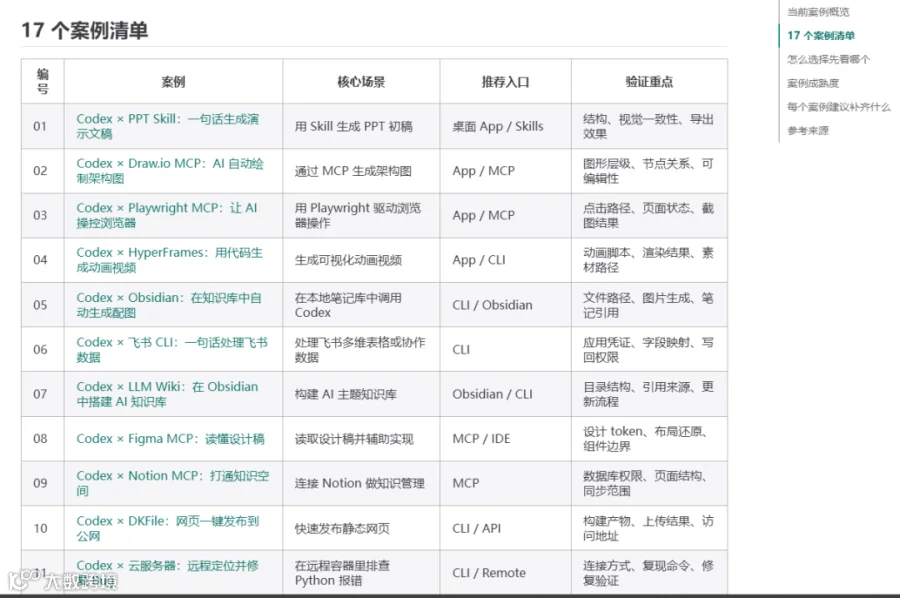
Task: Open the Codex × Obsidian case link in row 05
Action: coord(169,305)
